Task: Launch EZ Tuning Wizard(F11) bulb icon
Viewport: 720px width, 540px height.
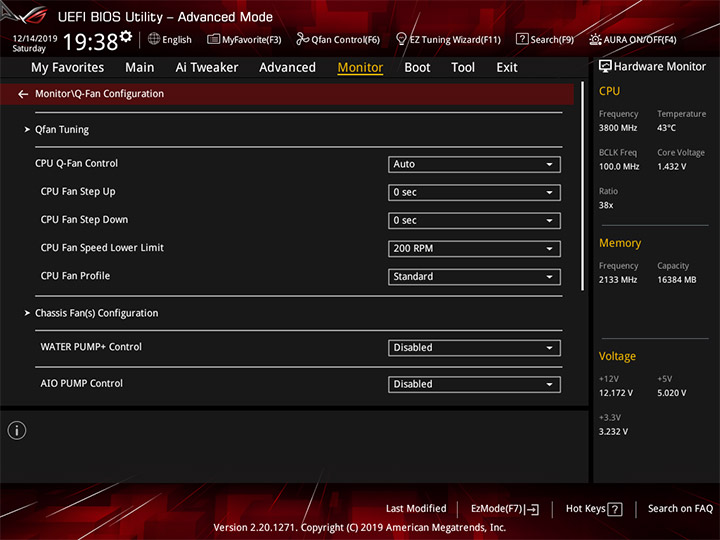Action: pyautogui.click(x=401, y=39)
